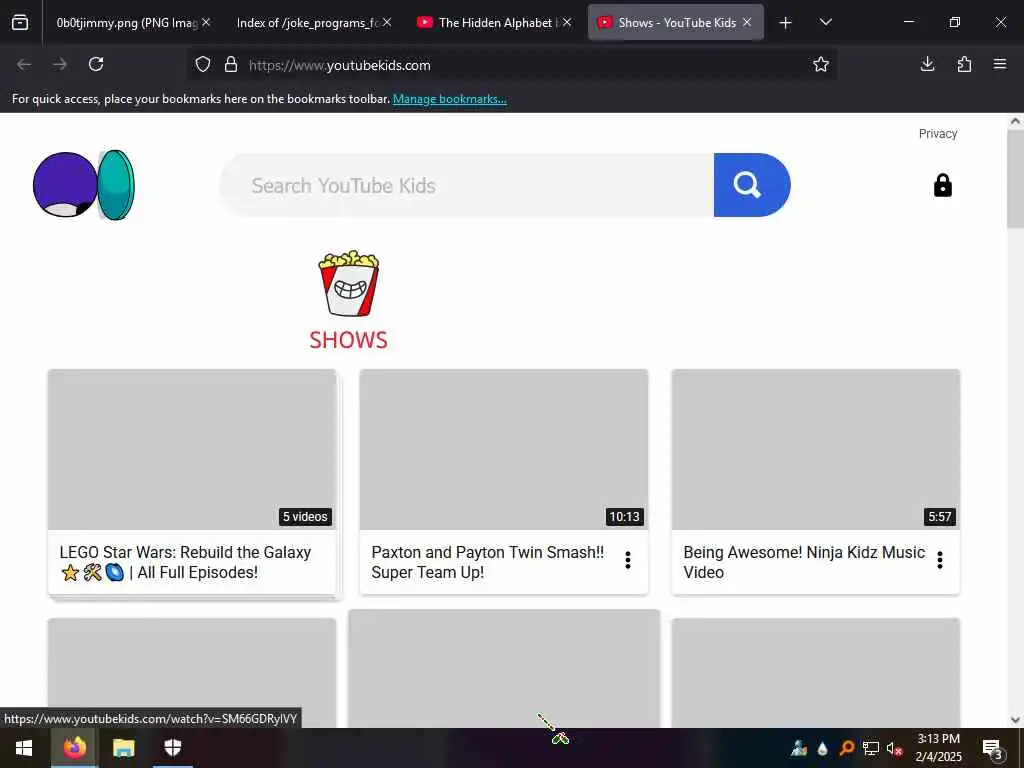Image resolution: width=1024 pixels, height=768 pixels.
Task: Close the Index of /joke_programs tab
Action: pos(387,22)
